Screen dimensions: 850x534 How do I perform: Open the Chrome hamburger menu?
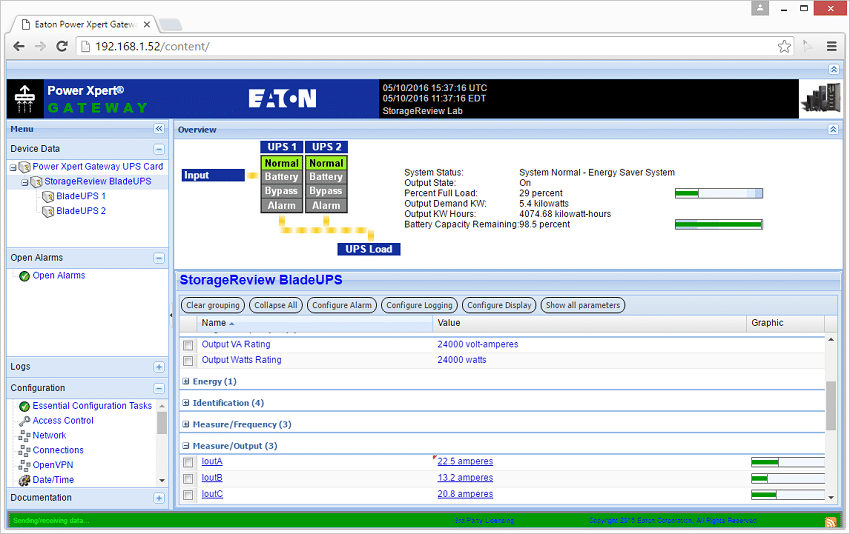832,47
